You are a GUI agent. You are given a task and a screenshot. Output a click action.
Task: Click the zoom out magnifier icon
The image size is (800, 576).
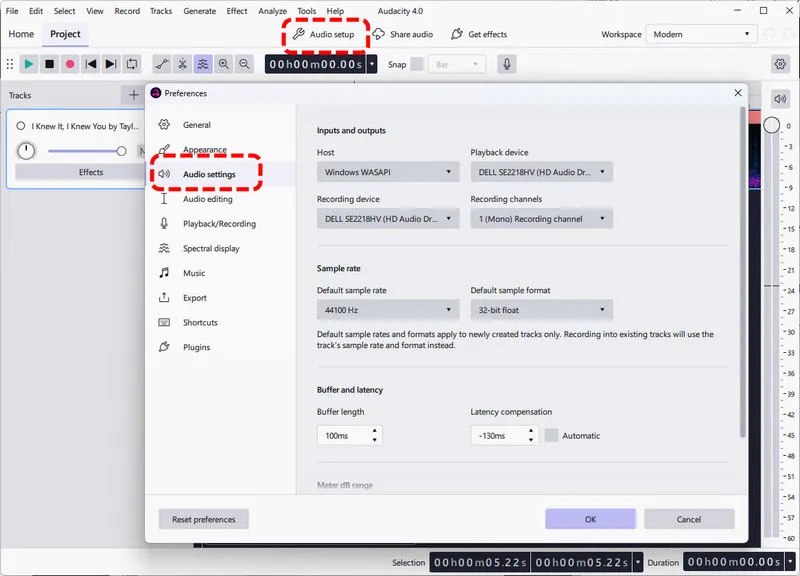coord(244,64)
